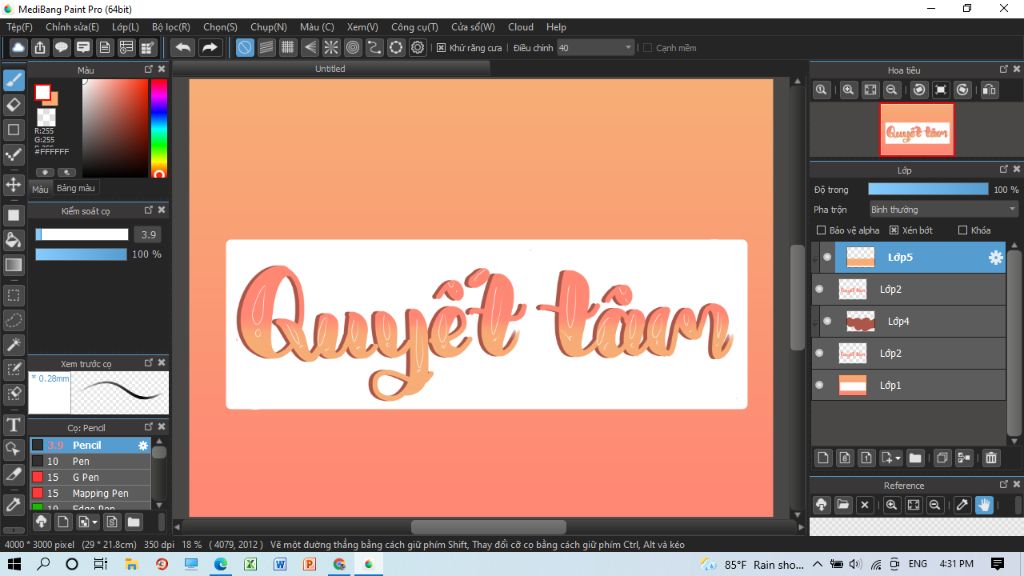This screenshot has height=576, width=1024.
Task: Select the Gradient tool
Action: [14, 264]
